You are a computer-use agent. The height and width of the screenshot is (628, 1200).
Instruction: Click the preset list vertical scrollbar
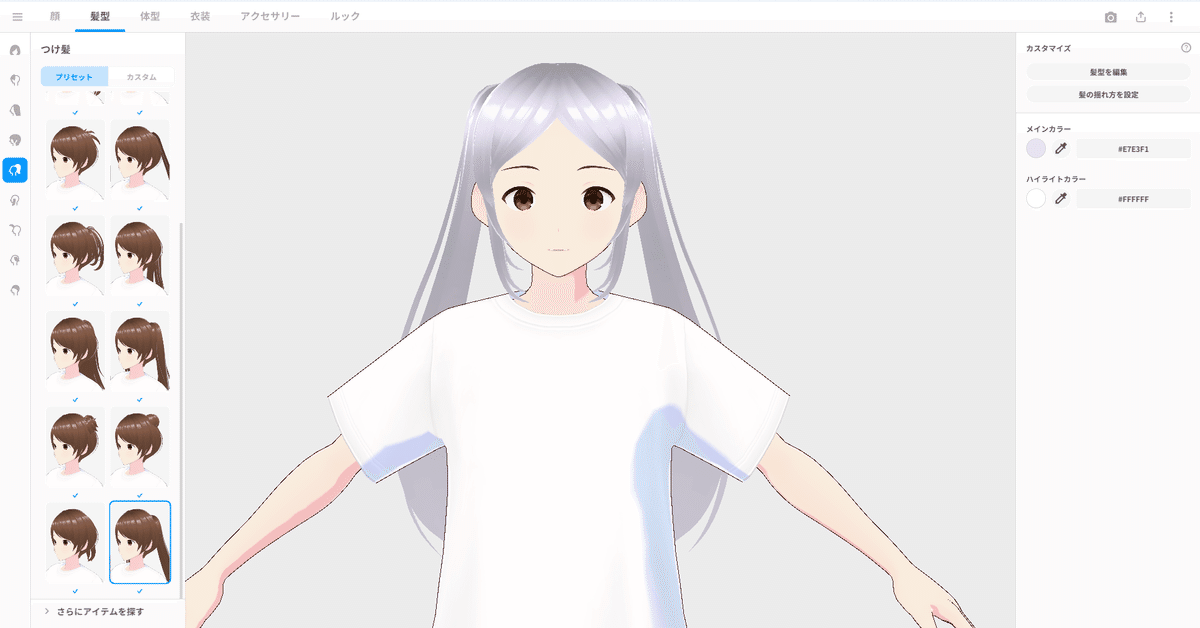pyautogui.click(x=181, y=410)
